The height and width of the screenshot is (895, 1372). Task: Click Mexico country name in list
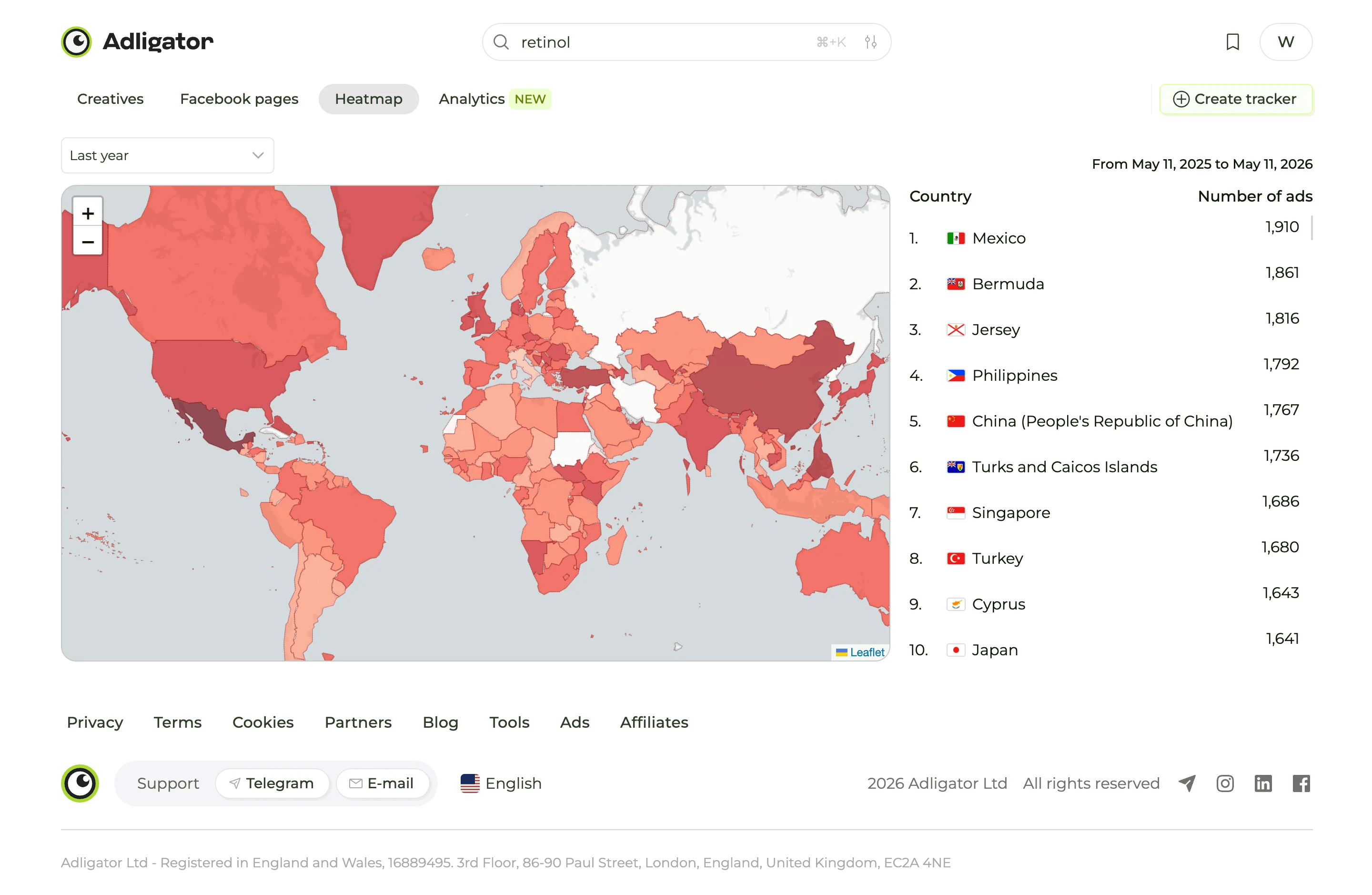(999, 238)
